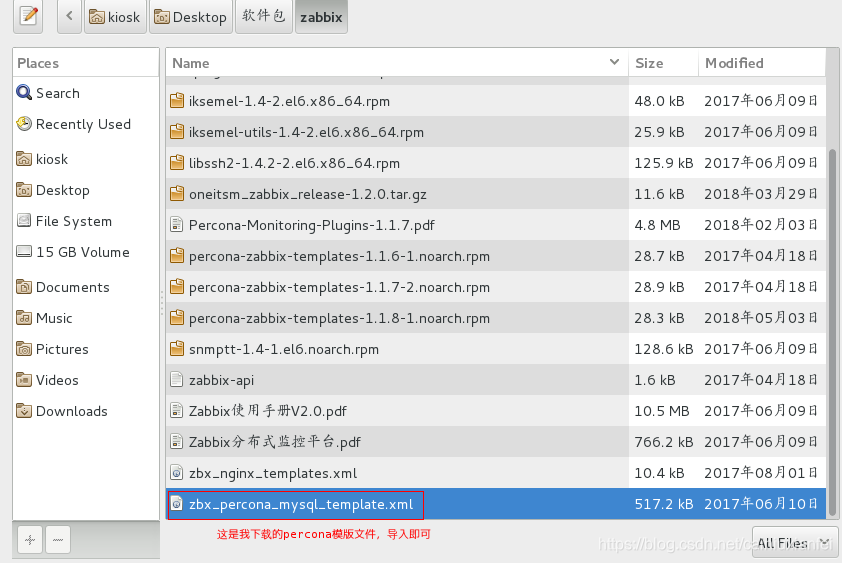Open the Pictures folder icon
Screen dimensions: 842x563
(24, 349)
